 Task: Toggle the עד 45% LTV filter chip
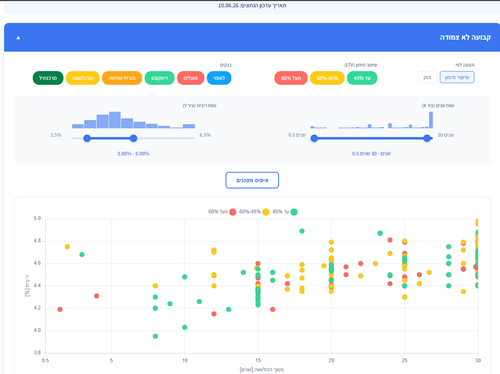(362, 78)
